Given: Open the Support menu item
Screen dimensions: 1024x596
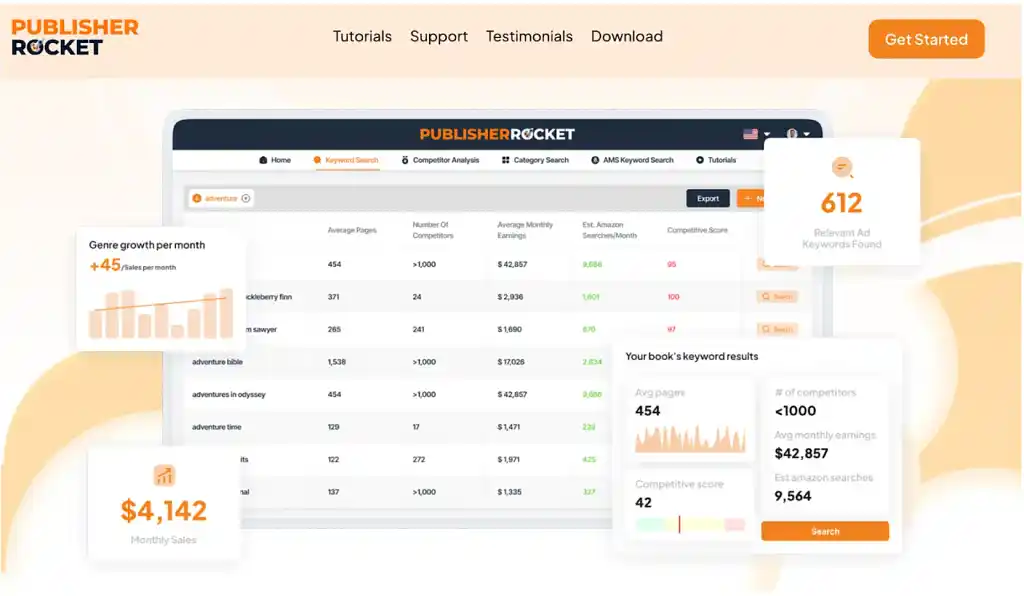Looking at the screenshot, I should pyautogui.click(x=438, y=36).
